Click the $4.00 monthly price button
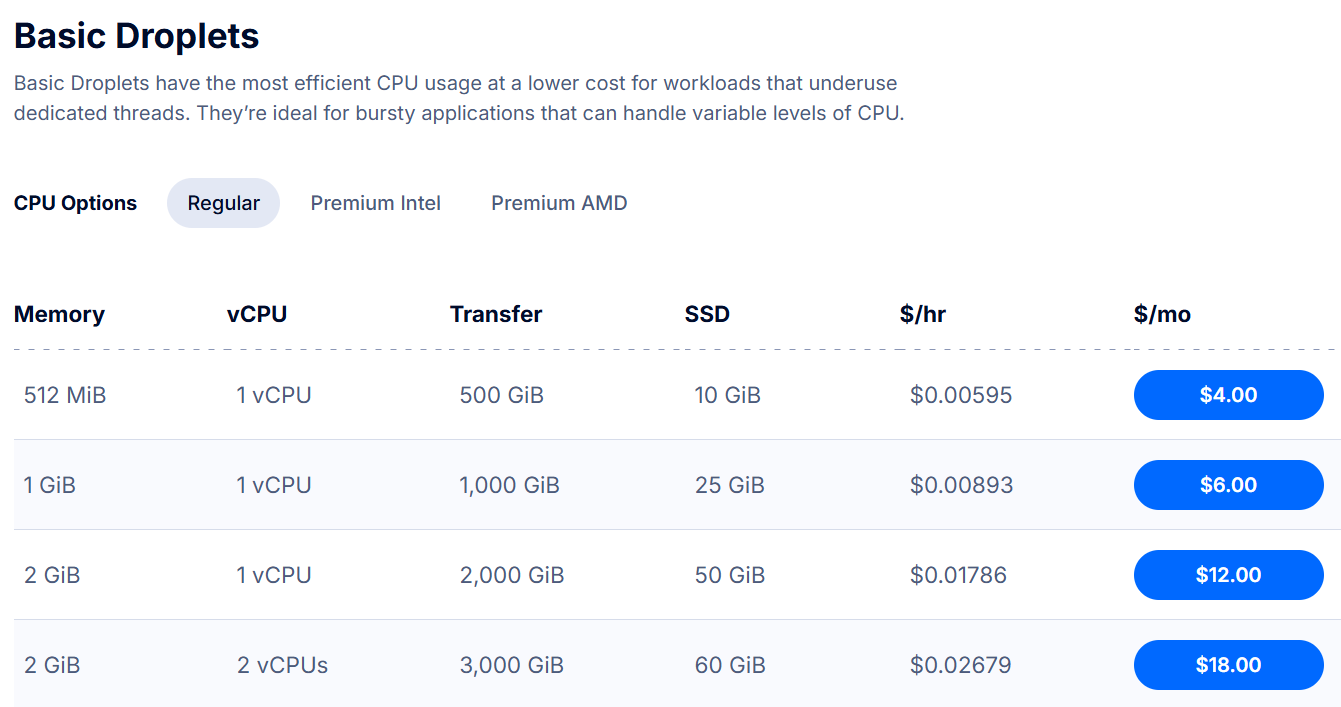 click(1228, 395)
